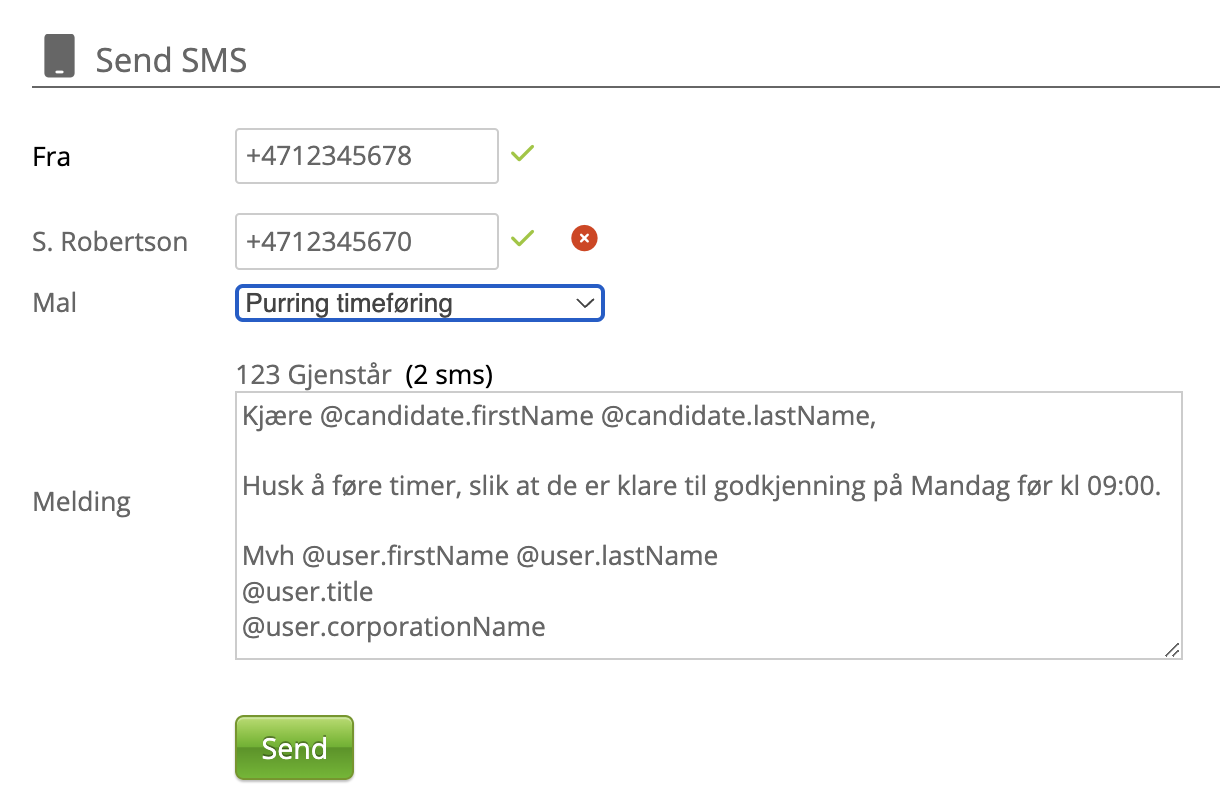Image resolution: width=1220 pixels, height=810 pixels.
Task: Click the mobile phone icon beside Send SMS
Action: (x=59, y=57)
